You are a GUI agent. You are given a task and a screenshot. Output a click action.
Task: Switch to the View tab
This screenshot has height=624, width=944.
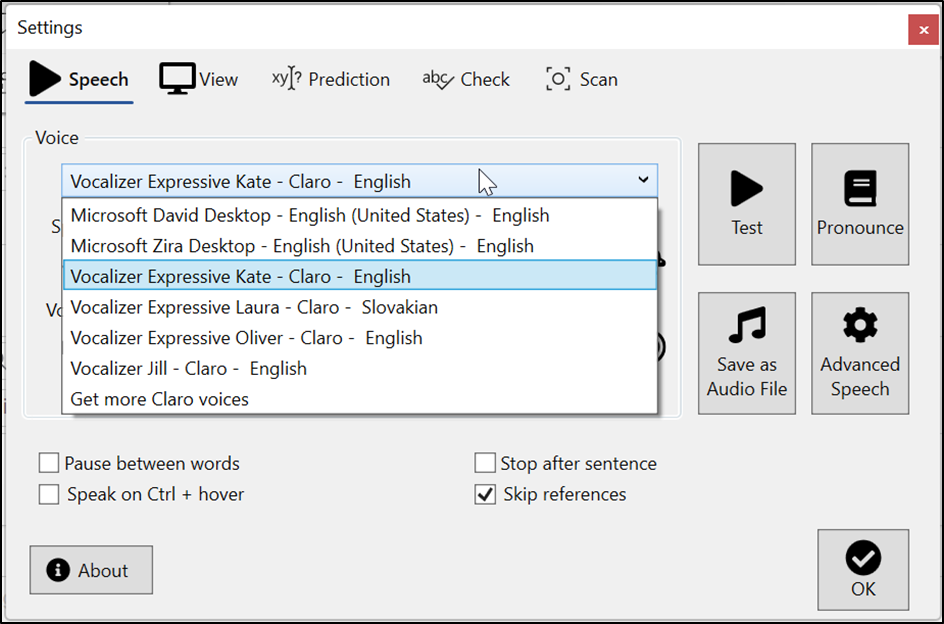199,79
